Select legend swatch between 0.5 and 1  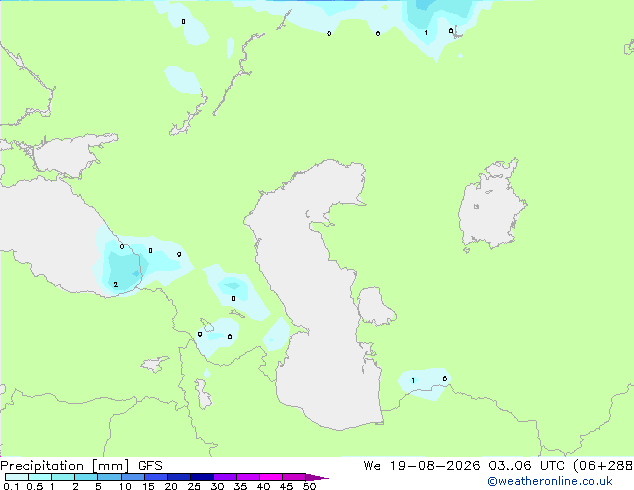click(x=40, y=477)
